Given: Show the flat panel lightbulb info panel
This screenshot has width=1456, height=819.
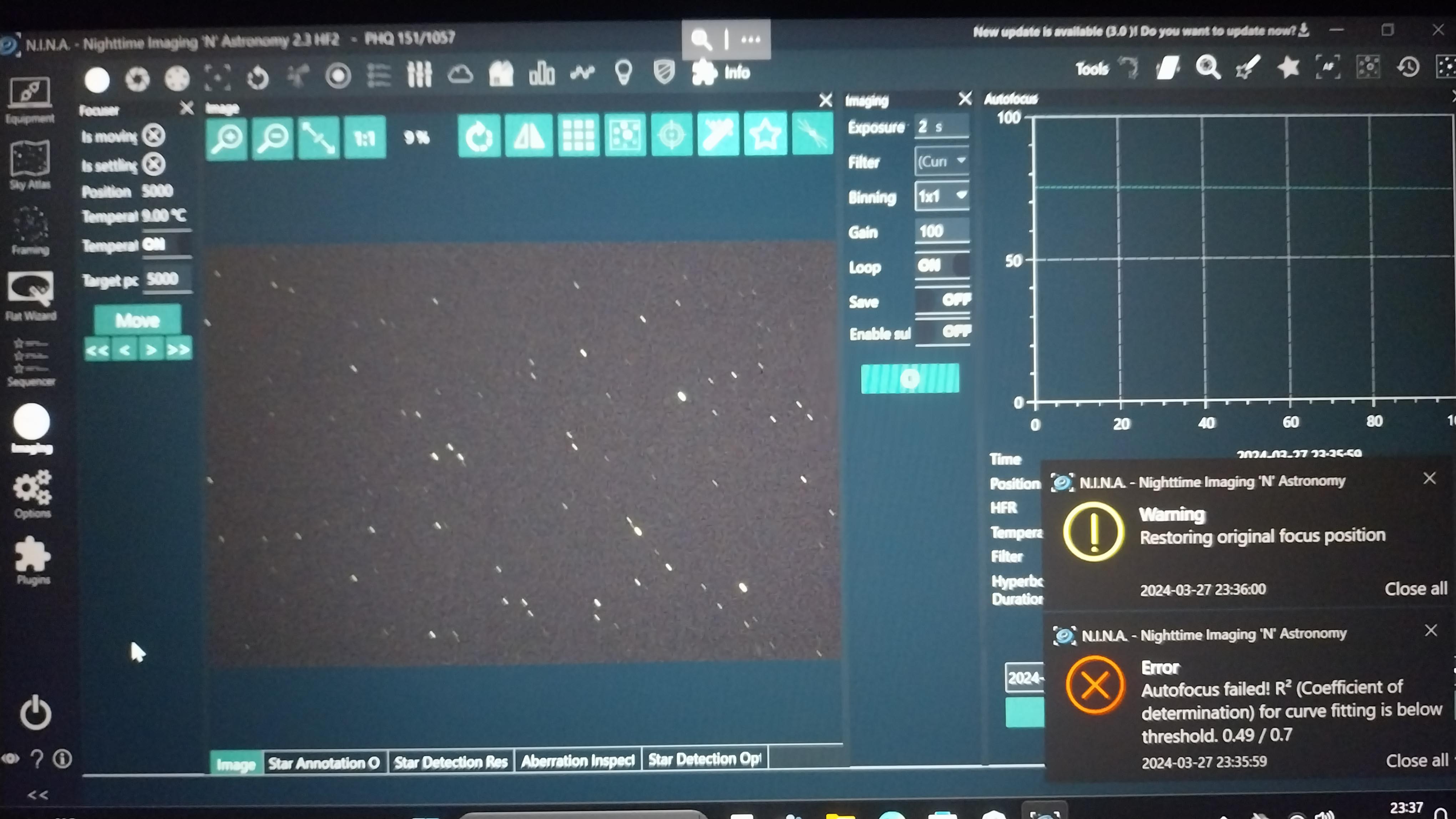Looking at the screenshot, I should tap(623, 72).
